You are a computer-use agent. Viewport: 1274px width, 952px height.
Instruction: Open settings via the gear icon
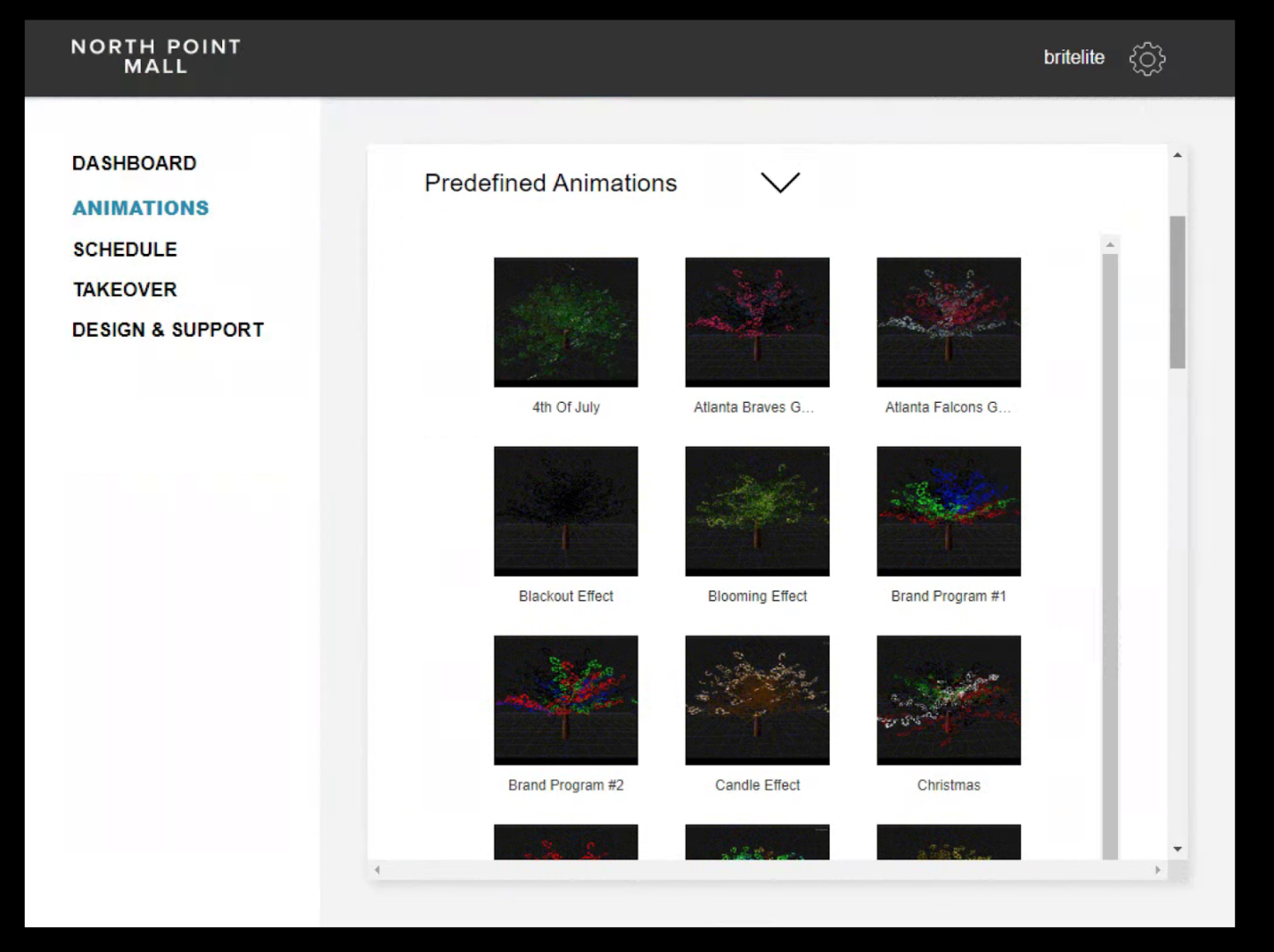click(1147, 58)
